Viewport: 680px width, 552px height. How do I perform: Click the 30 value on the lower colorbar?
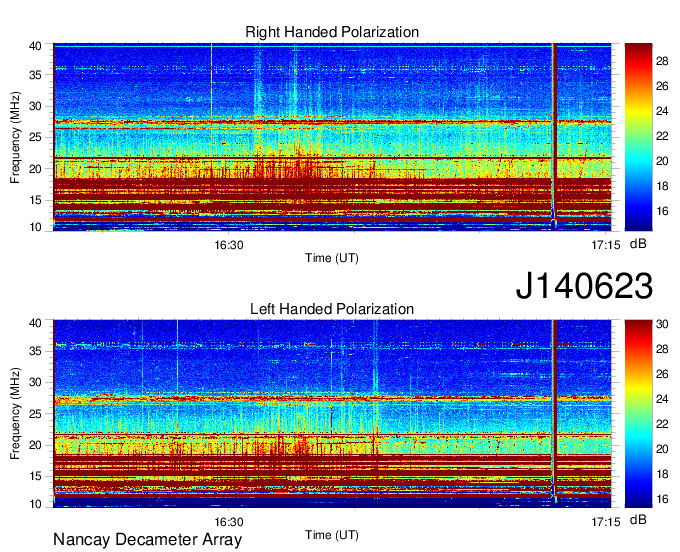[x=662, y=324]
